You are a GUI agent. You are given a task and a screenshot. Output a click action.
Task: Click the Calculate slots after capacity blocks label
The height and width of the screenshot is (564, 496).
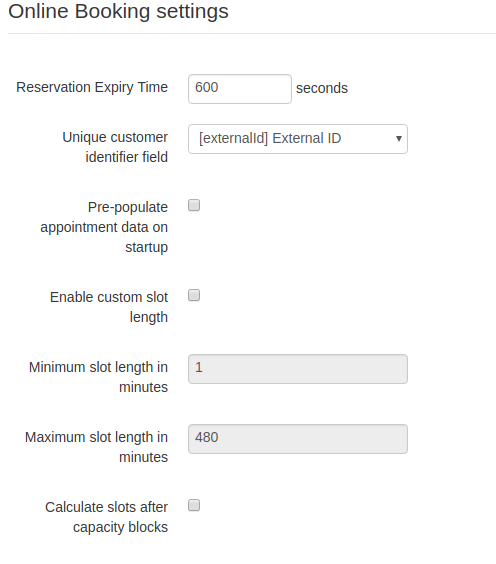(106, 517)
